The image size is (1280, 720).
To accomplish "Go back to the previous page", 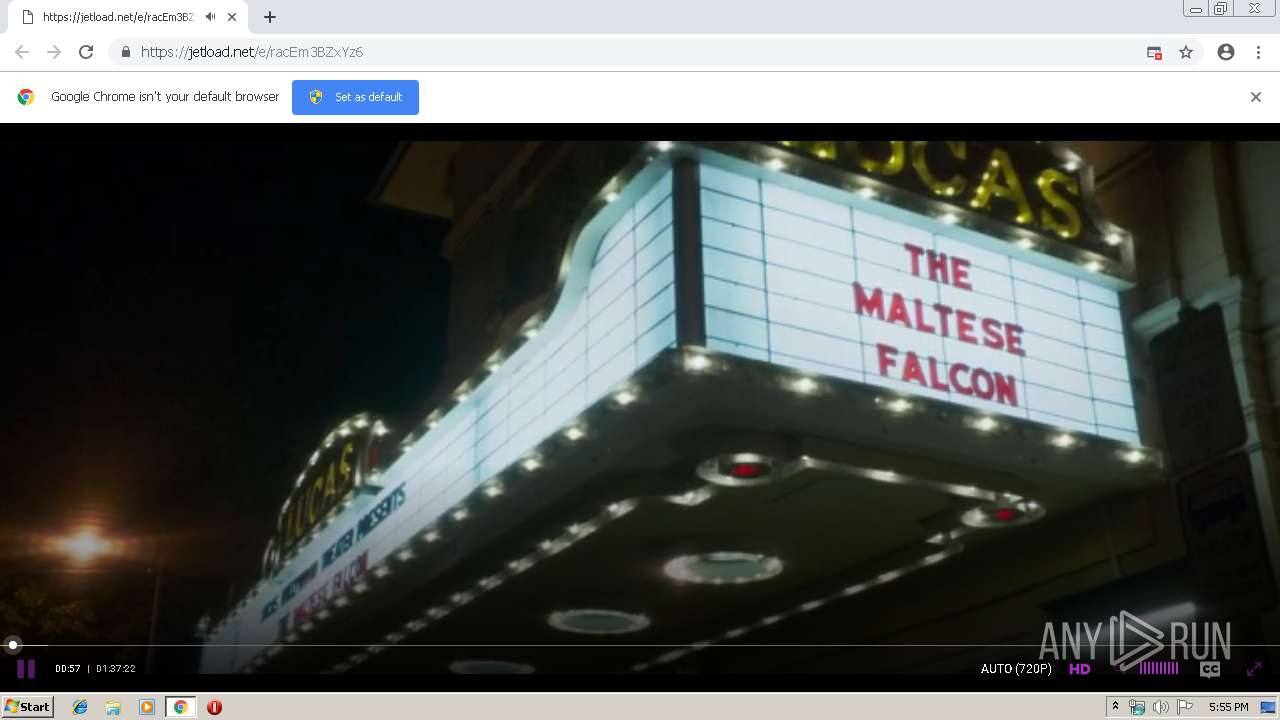I will [x=22, y=52].
